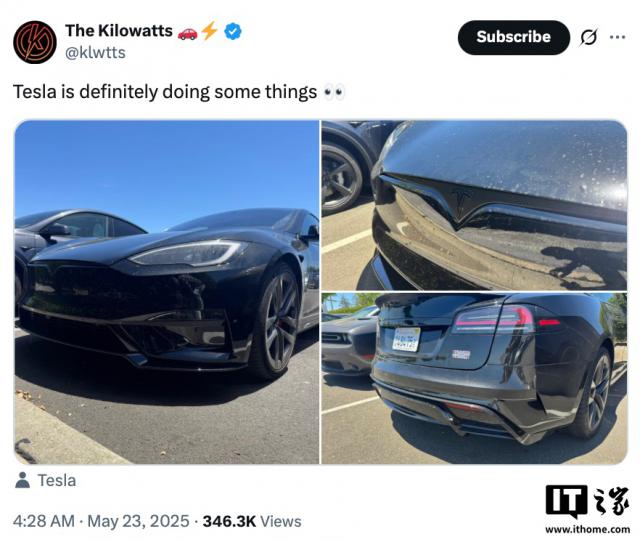Open The Kilowatts display name link
This screenshot has width=640, height=542.
coord(118,31)
